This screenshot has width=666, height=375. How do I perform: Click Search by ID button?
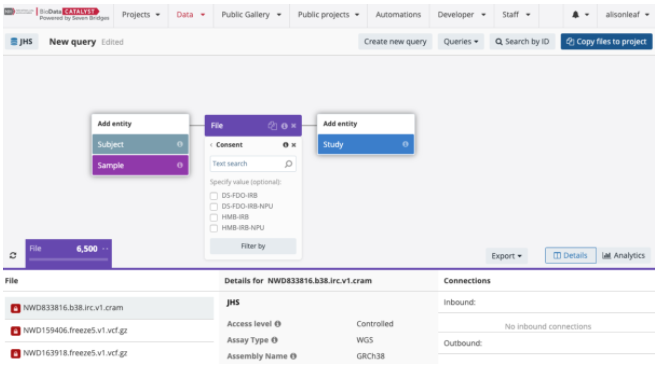click(x=522, y=42)
